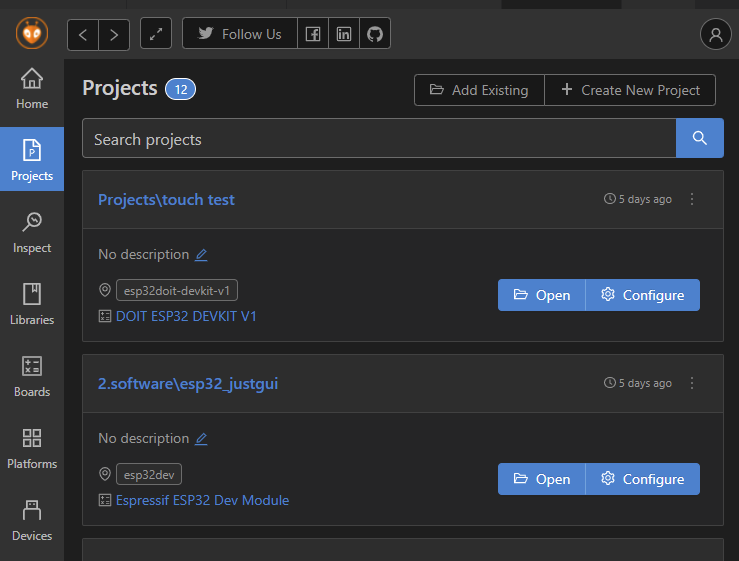Viewport: 739px width, 561px height.
Task: Edit description of touch test project
Action: pos(201,255)
